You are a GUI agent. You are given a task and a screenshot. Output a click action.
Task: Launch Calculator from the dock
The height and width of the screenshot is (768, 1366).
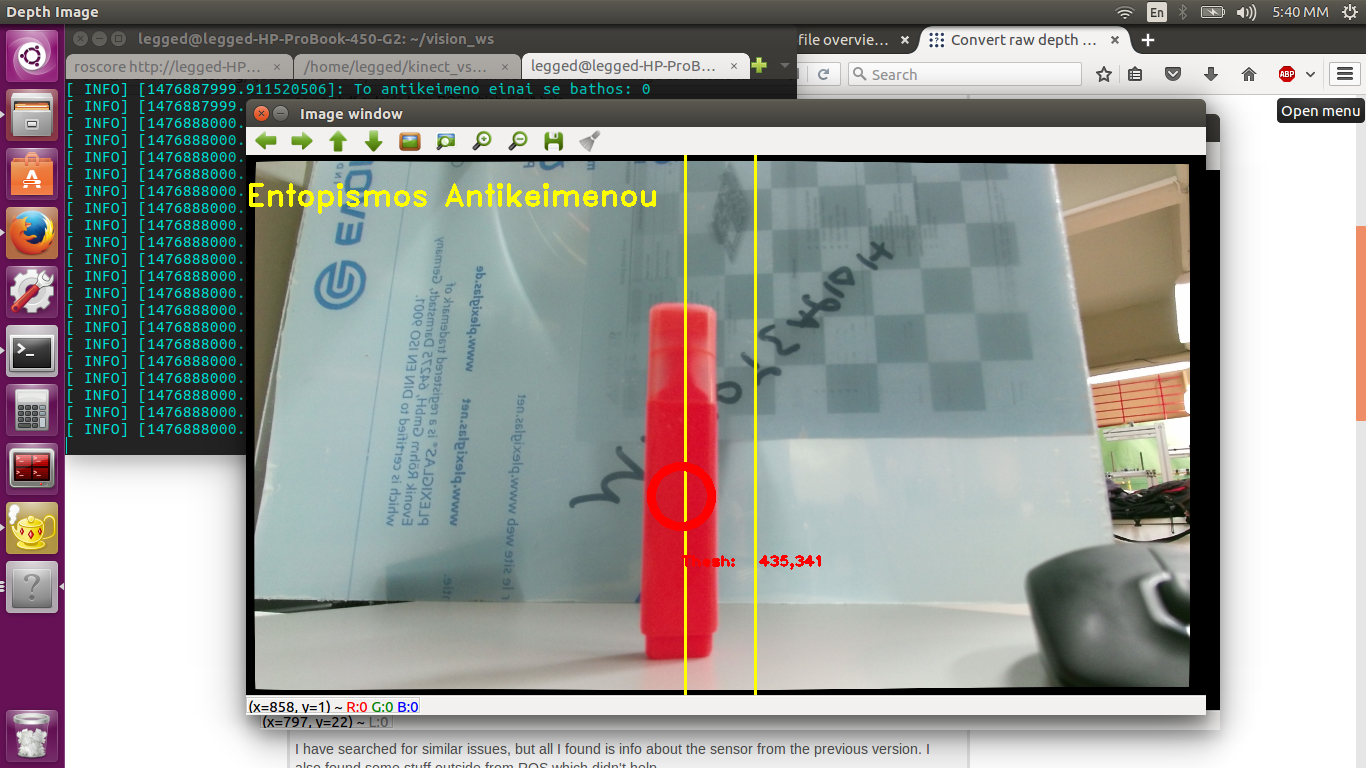click(32, 409)
